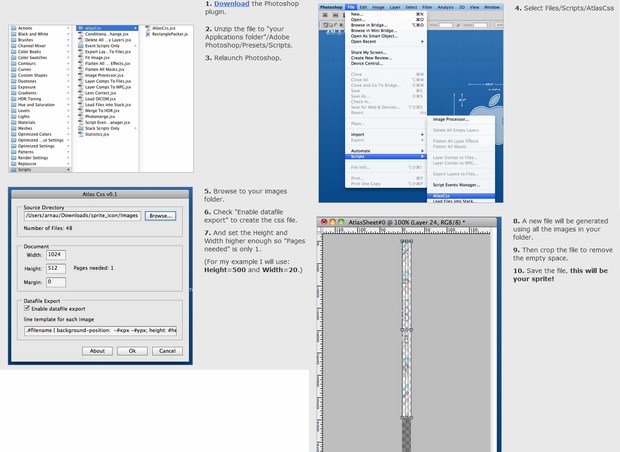The height and width of the screenshot is (452, 620).
Task: Click the Actions folder icon in Finder
Action: [x=14, y=28]
